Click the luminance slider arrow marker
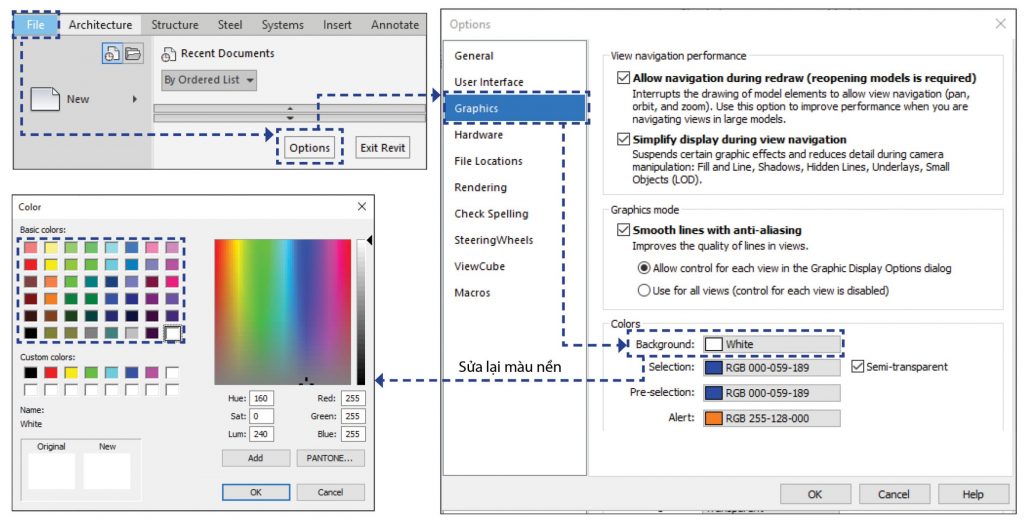The height and width of the screenshot is (525, 1024). (x=370, y=241)
